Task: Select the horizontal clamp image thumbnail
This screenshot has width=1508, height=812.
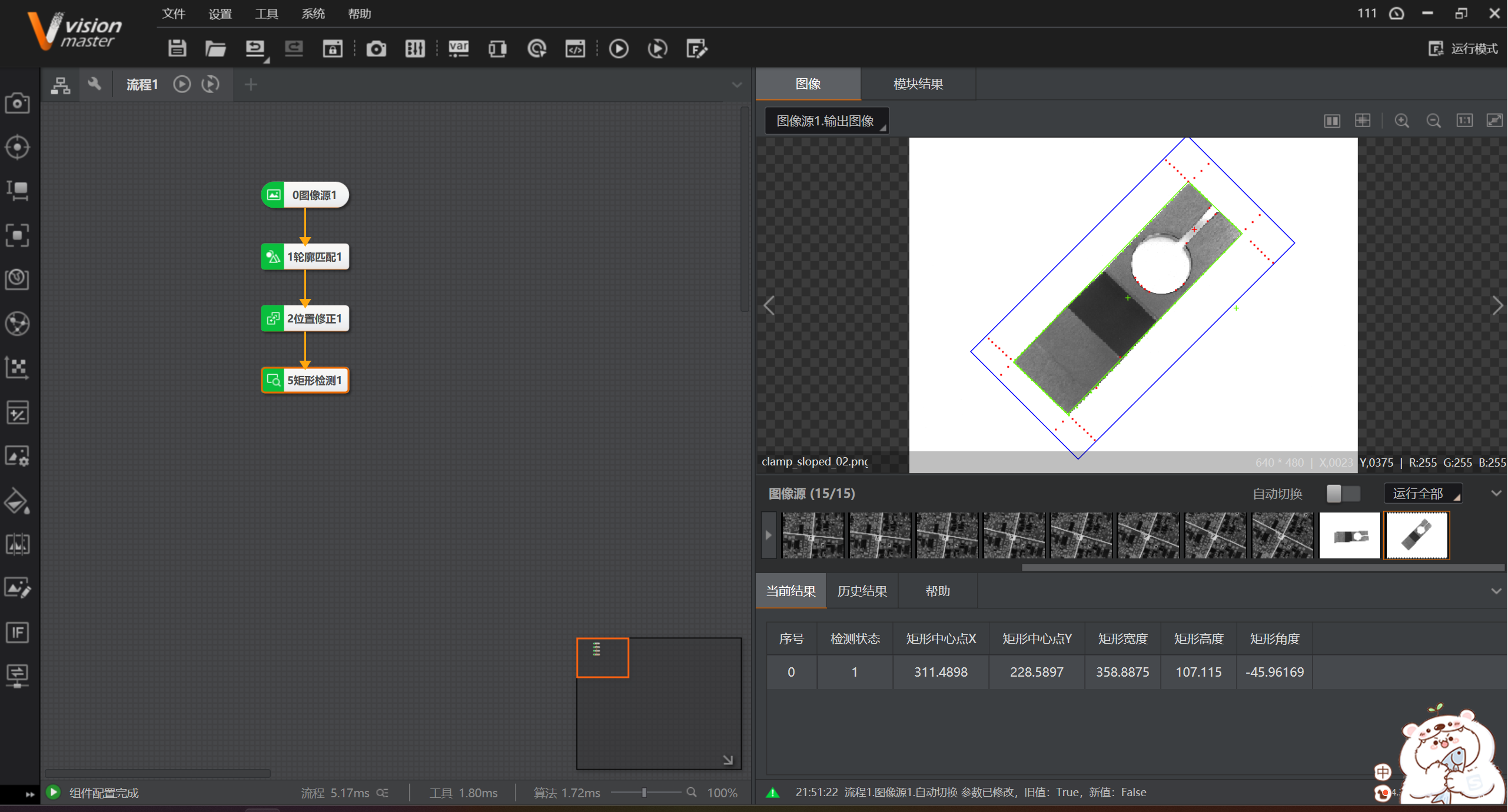Action: pos(1350,536)
